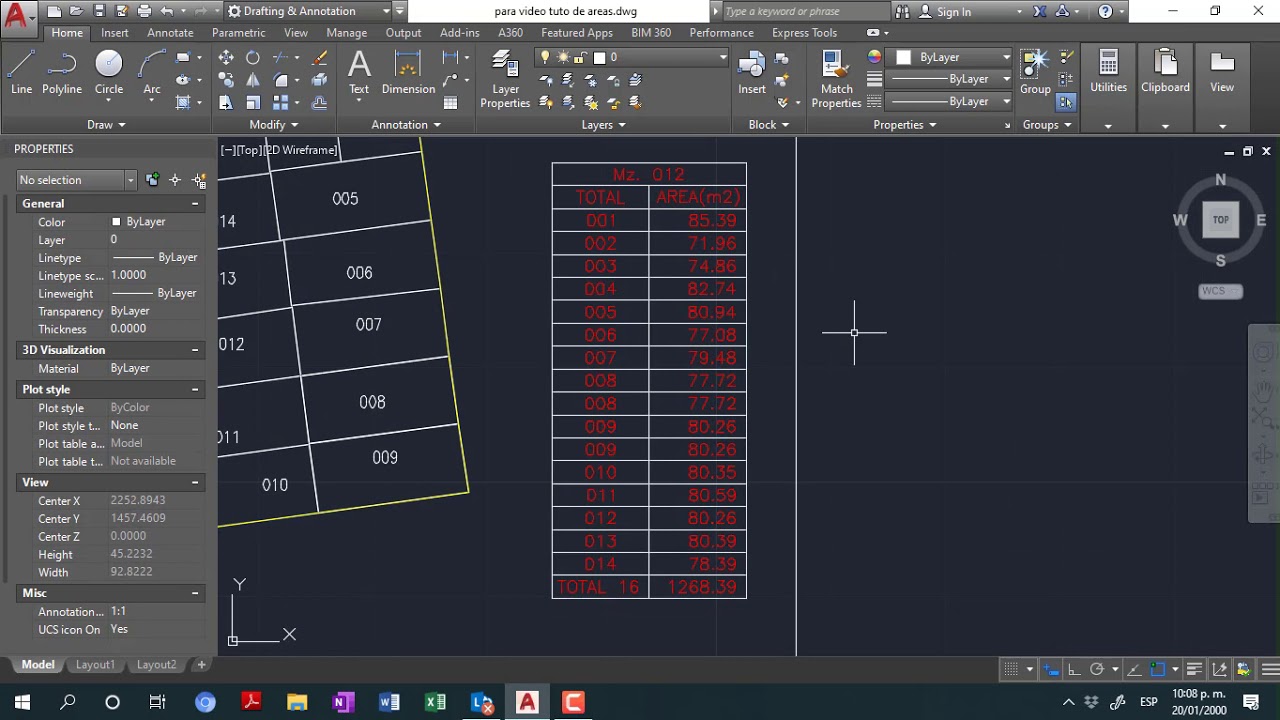Select the Move tool in Modify
1280x720 pixels.
[226, 58]
